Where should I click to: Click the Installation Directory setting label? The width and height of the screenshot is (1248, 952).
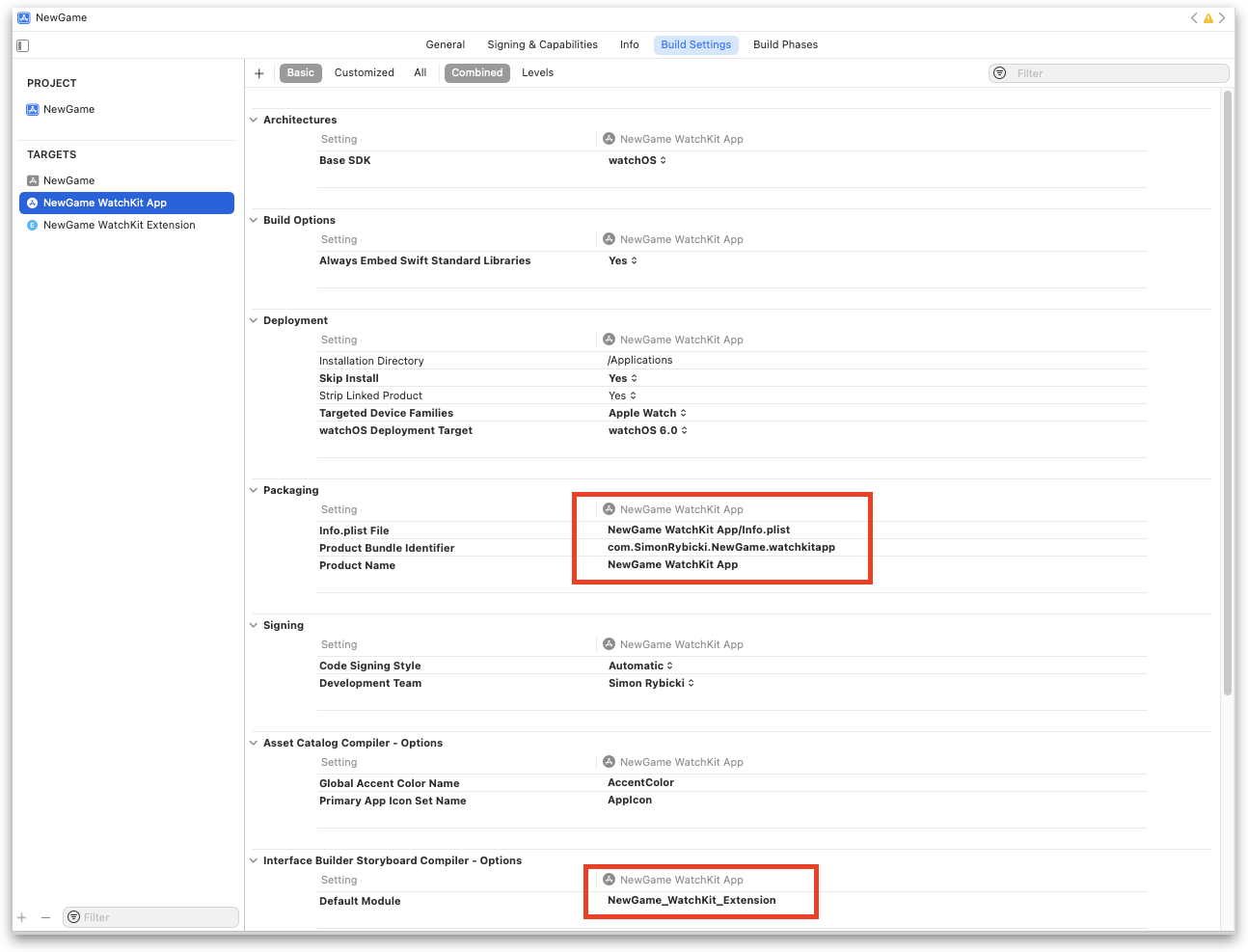pos(371,362)
